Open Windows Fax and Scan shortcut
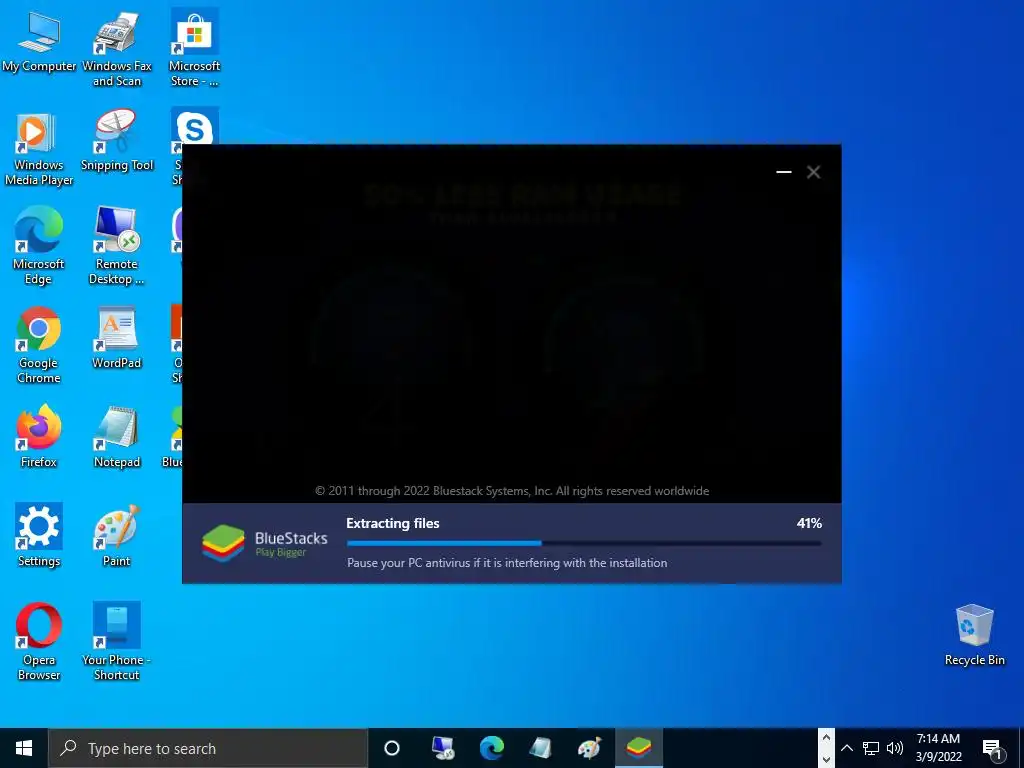 [117, 49]
